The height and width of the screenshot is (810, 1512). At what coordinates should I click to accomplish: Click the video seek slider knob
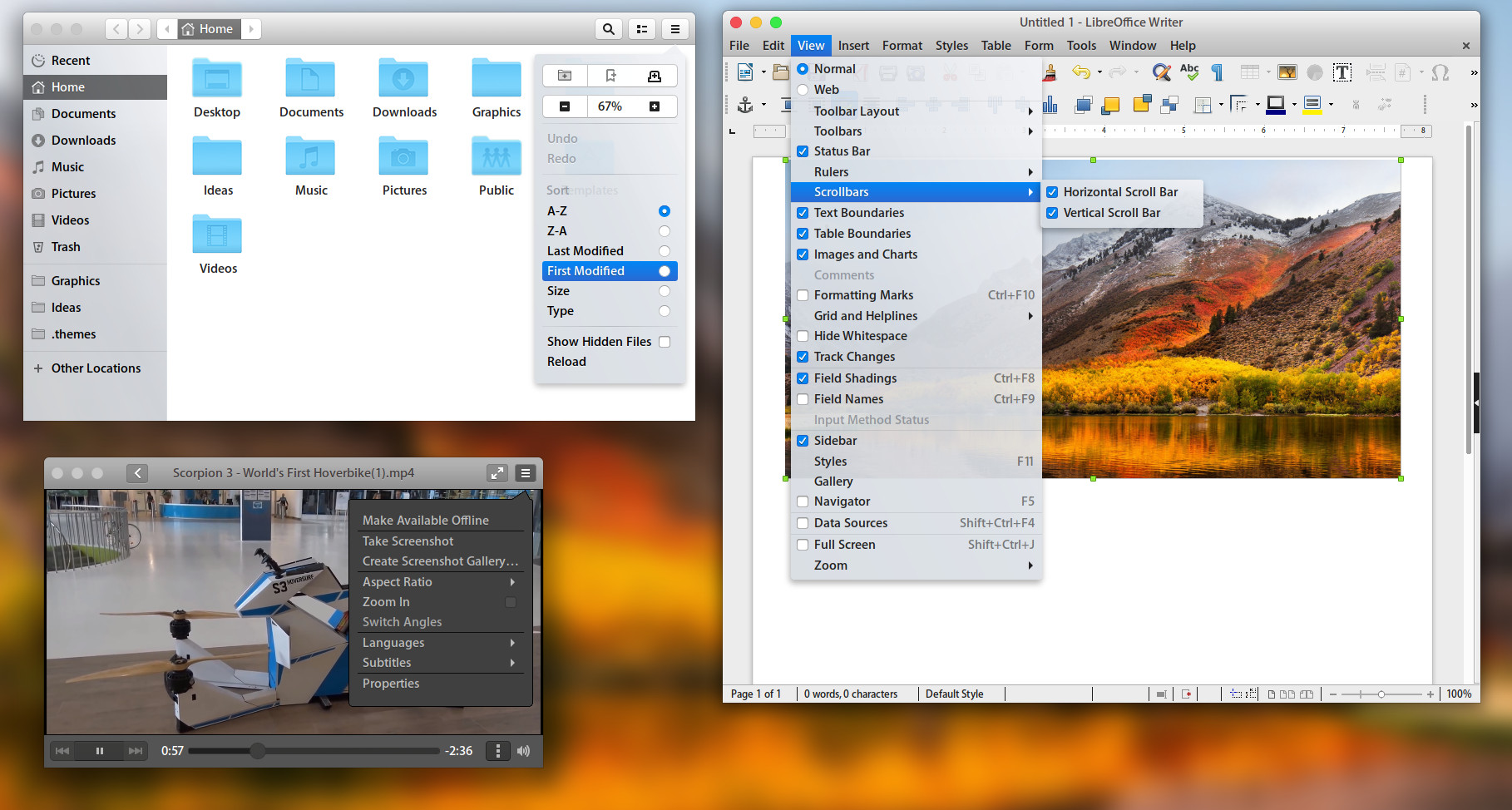(258, 751)
